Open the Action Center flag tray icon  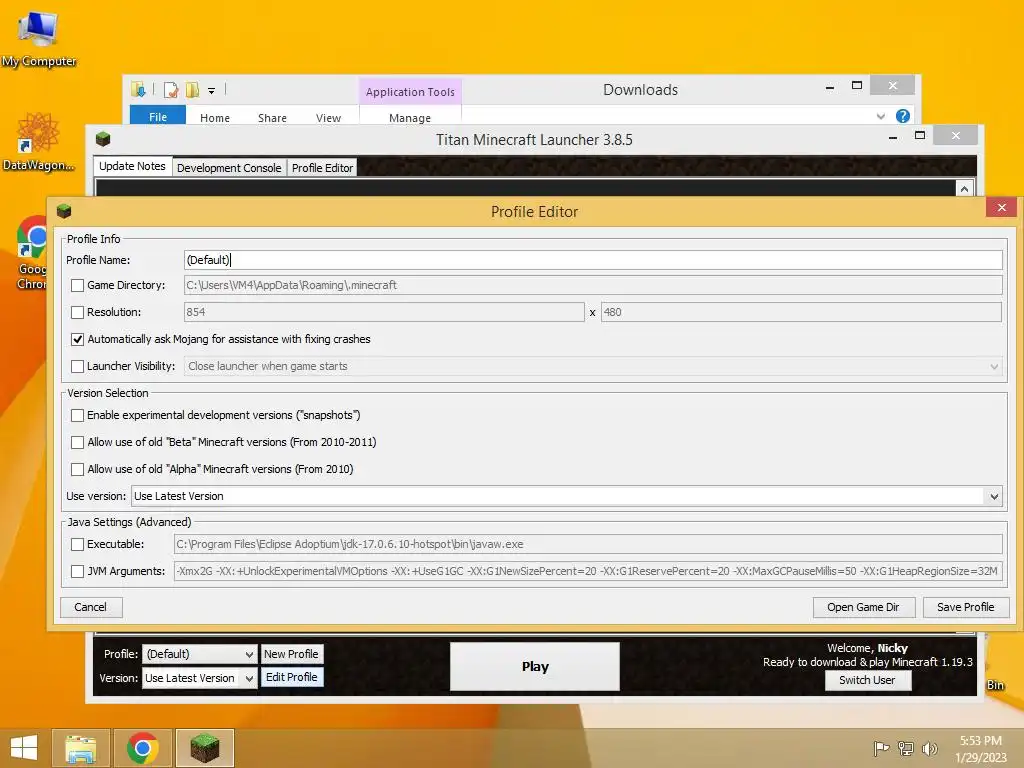point(881,748)
